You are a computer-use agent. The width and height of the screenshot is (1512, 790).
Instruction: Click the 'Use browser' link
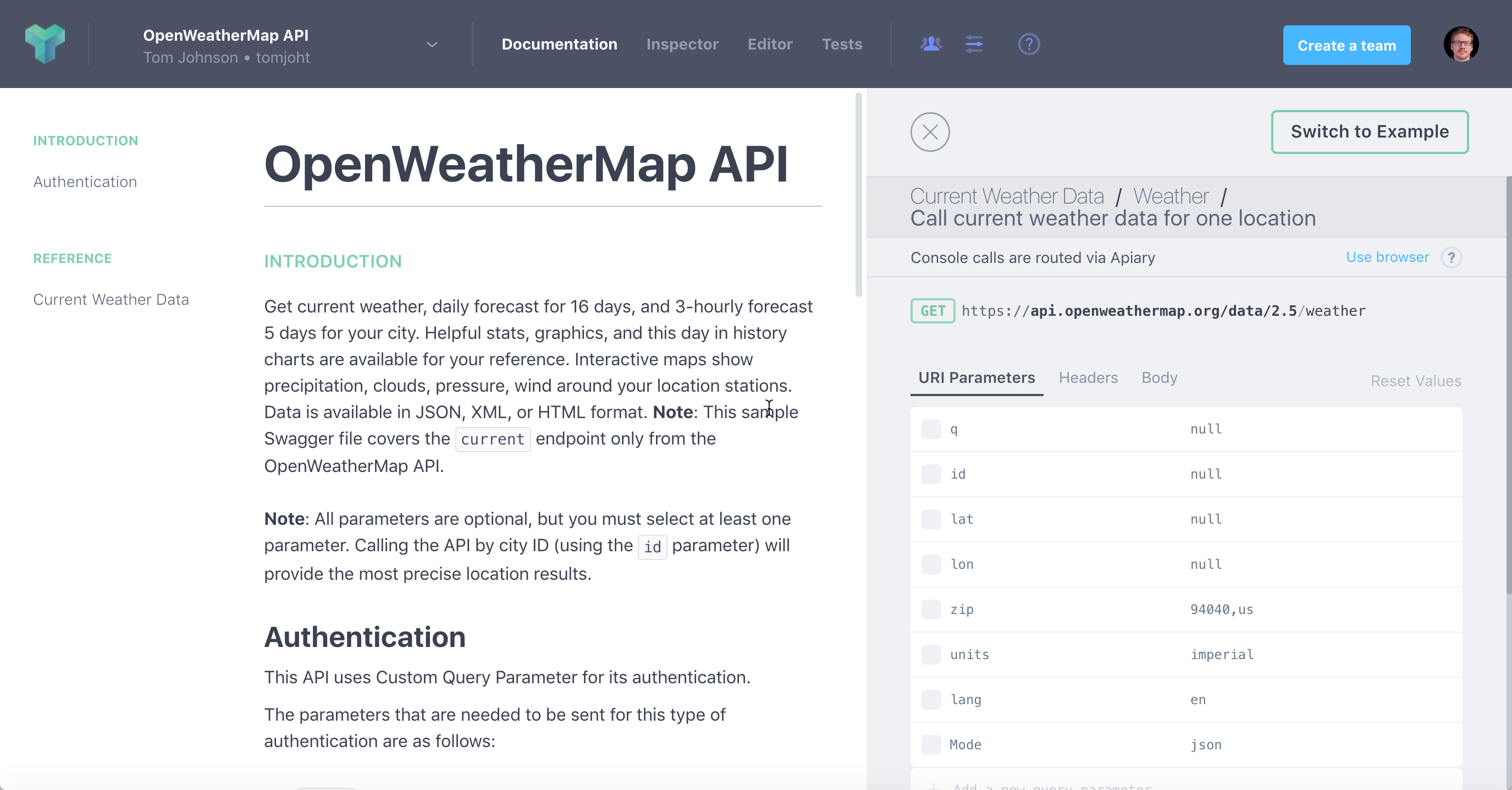click(1387, 257)
